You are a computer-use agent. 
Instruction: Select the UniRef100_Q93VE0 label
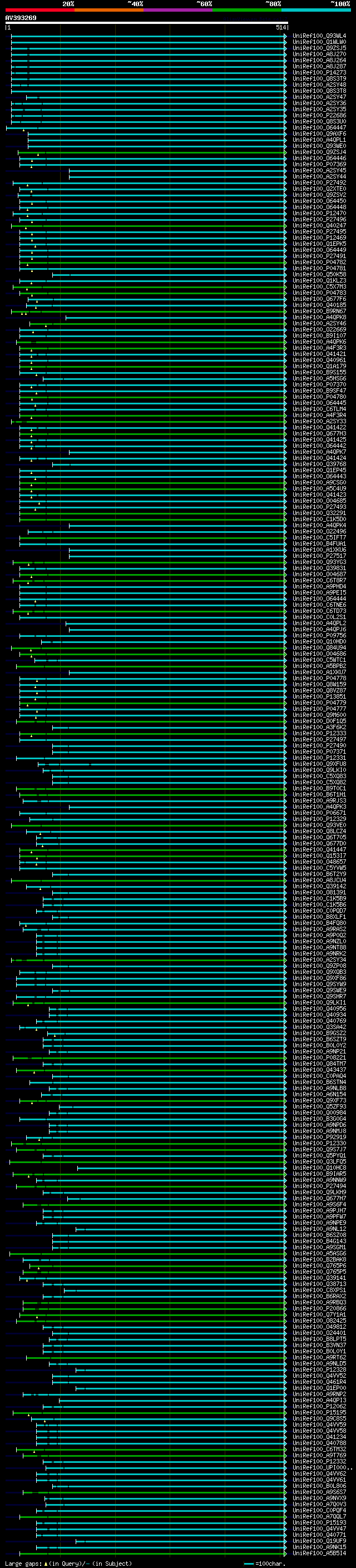[x=319, y=825]
